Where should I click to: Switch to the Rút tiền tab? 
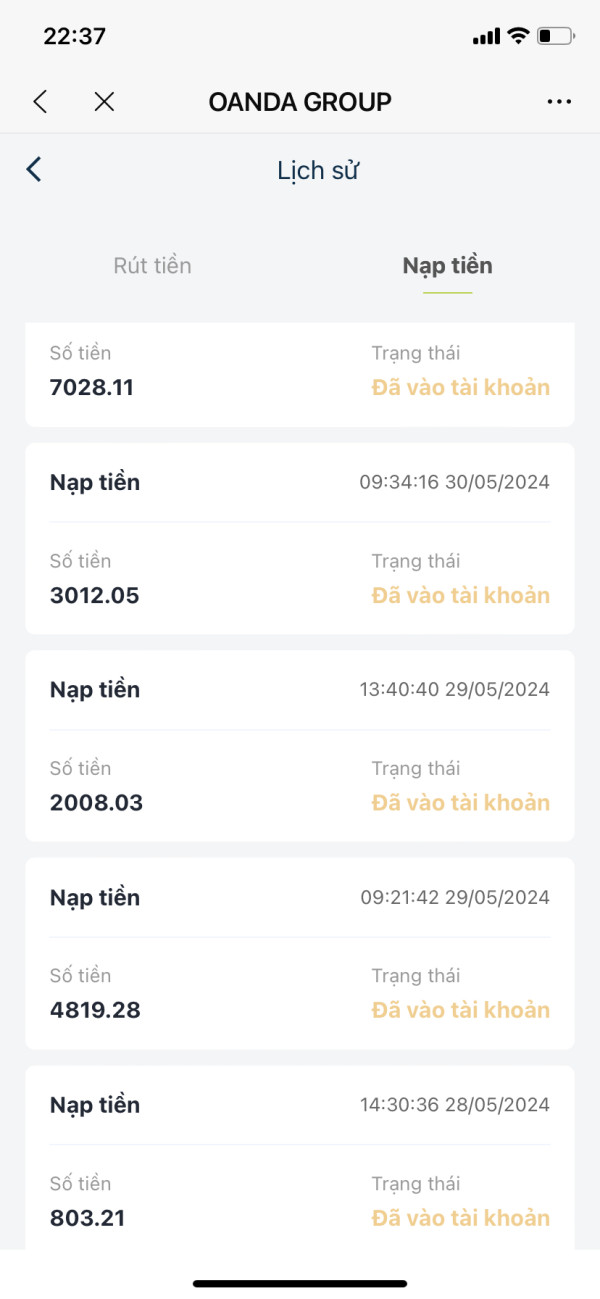click(152, 266)
